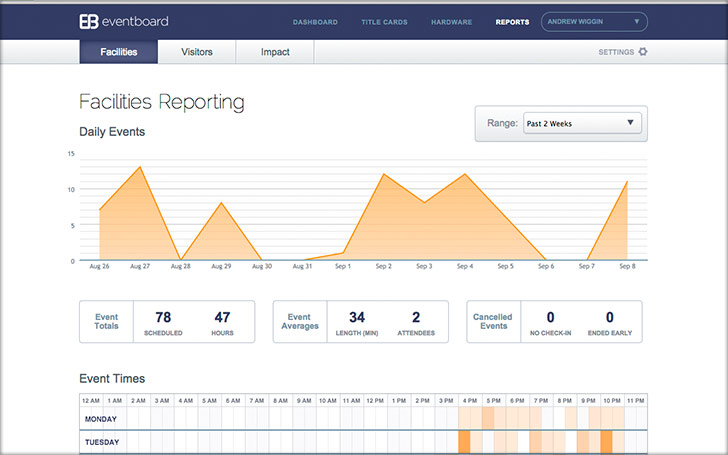728x455 pixels.
Task: Open Title Cards navigation item
Action: pos(384,22)
